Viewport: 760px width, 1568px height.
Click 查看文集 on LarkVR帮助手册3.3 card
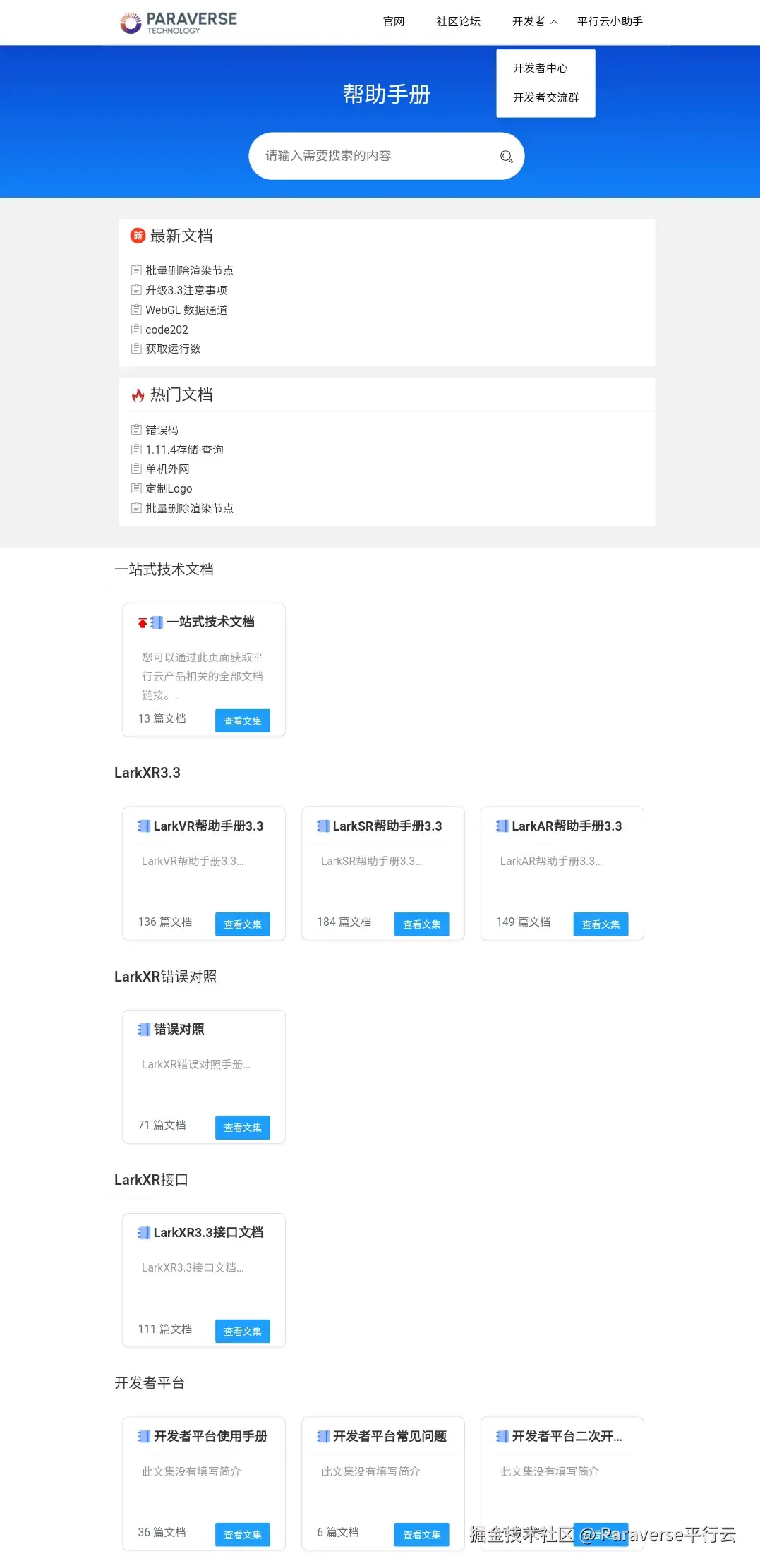(x=243, y=924)
